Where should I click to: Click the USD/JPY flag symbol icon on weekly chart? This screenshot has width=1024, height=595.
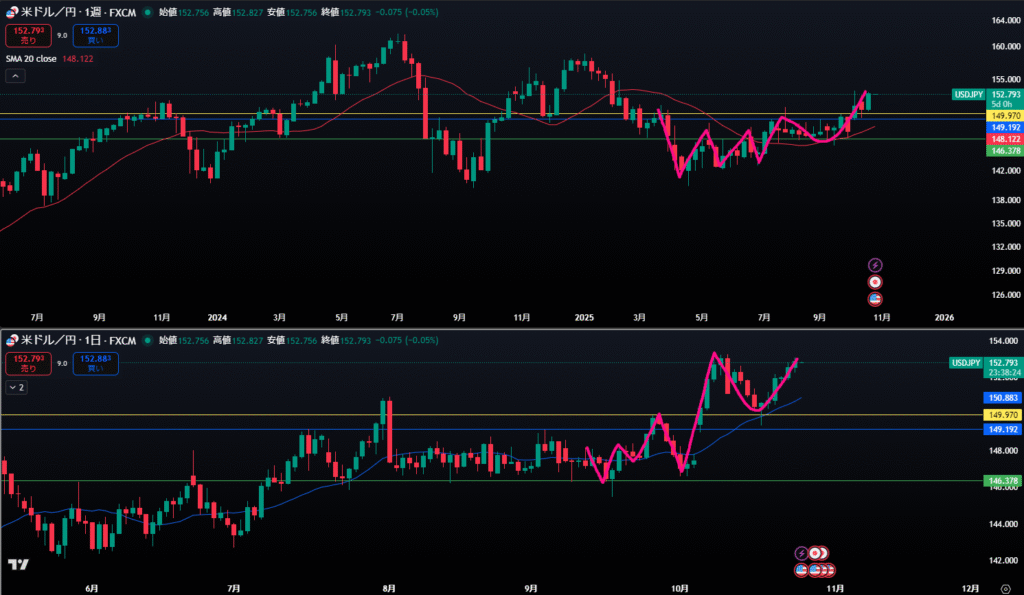pyautogui.click(x=11, y=12)
